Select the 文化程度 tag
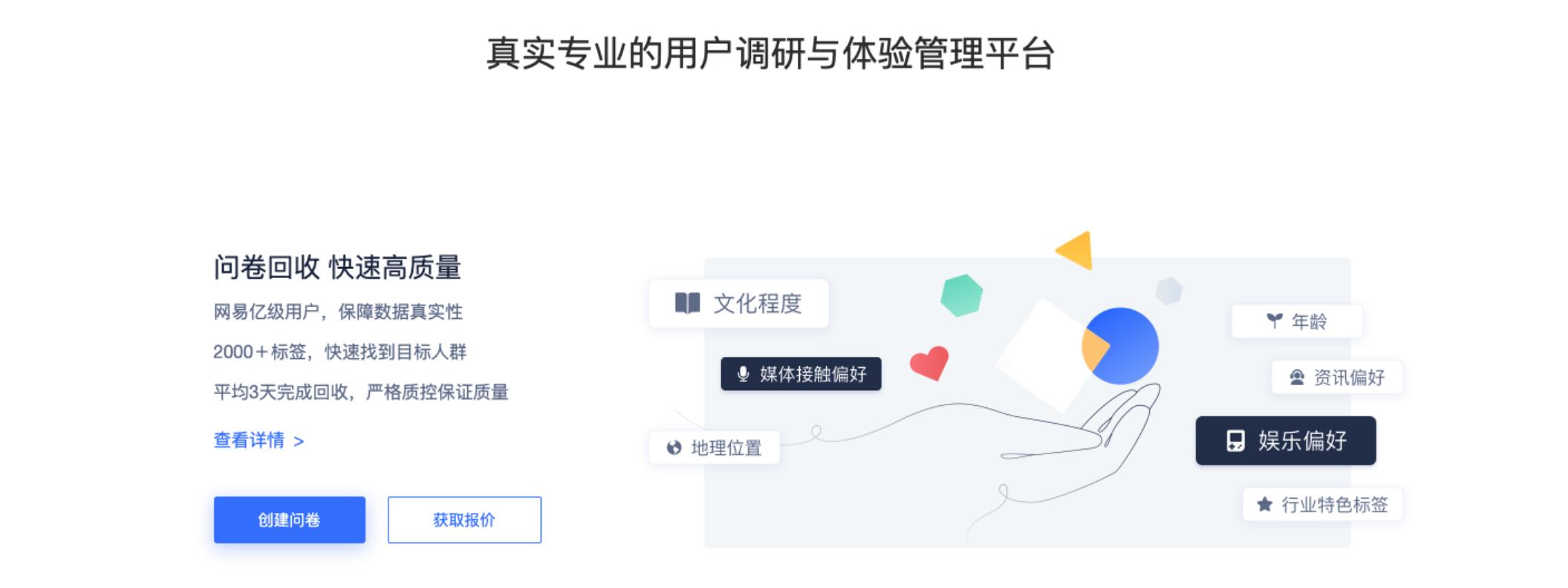The image size is (1568, 588). 738,303
